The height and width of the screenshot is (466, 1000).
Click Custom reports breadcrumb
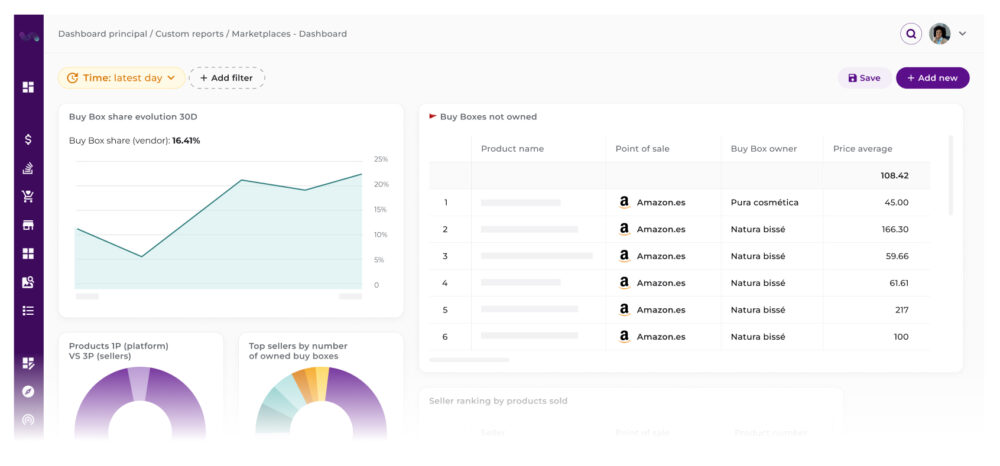click(x=189, y=34)
